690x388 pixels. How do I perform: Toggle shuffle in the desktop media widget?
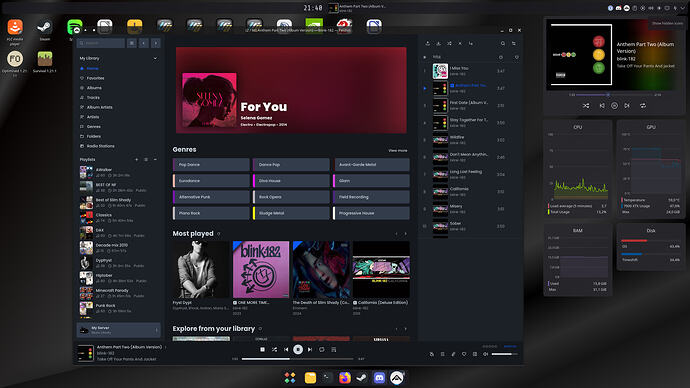pos(586,106)
